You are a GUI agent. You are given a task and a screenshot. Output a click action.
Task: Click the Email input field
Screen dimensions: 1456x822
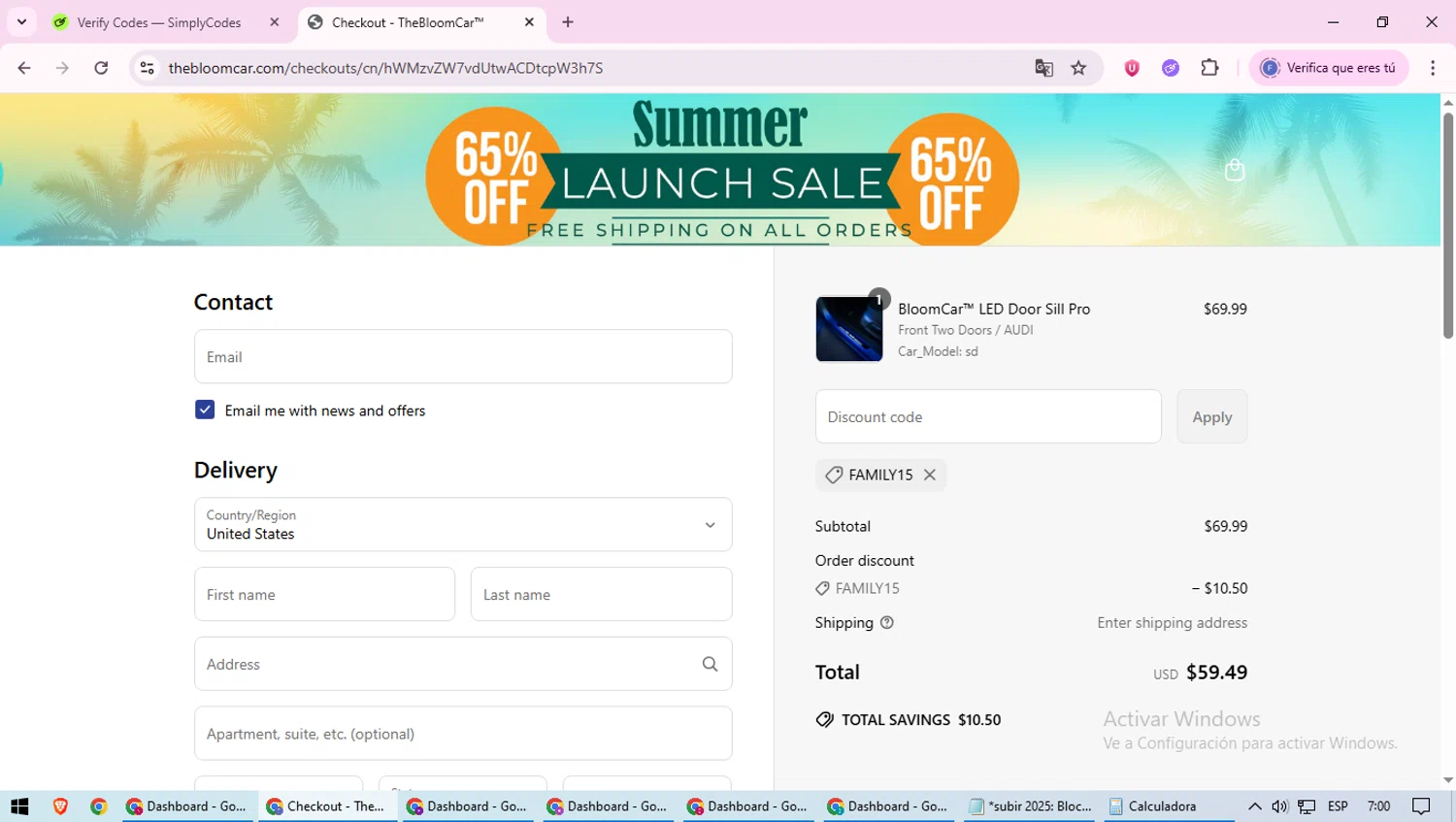click(x=463, y=356)
